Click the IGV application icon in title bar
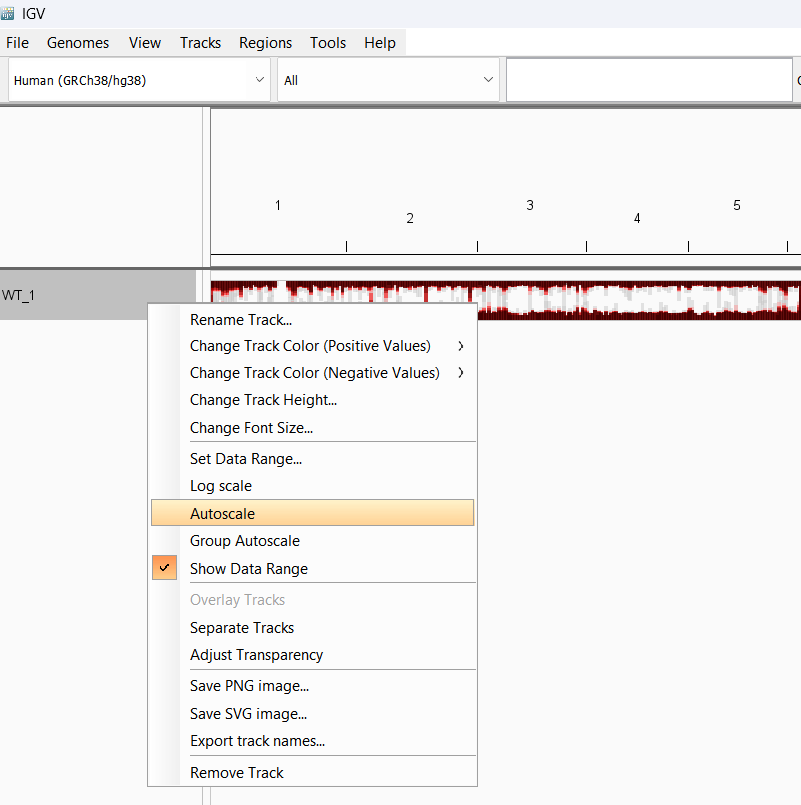 pos(7,13)
